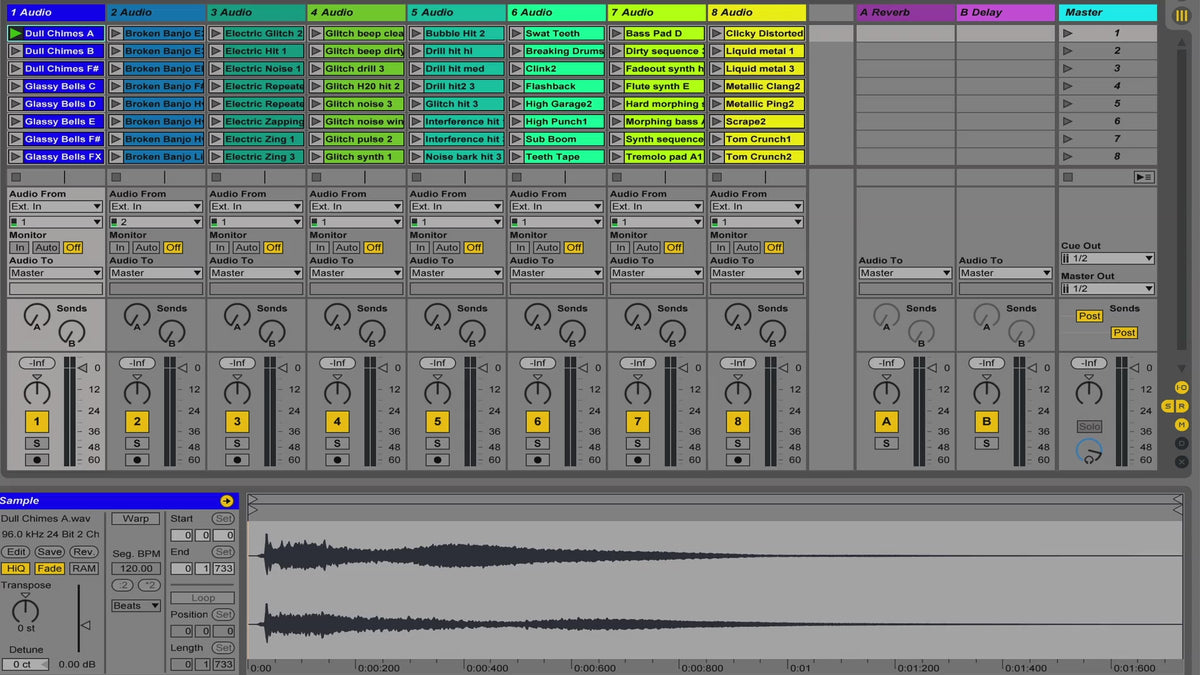Open the track 1 Audio From Ext. In dropdown

click(56, 207)
